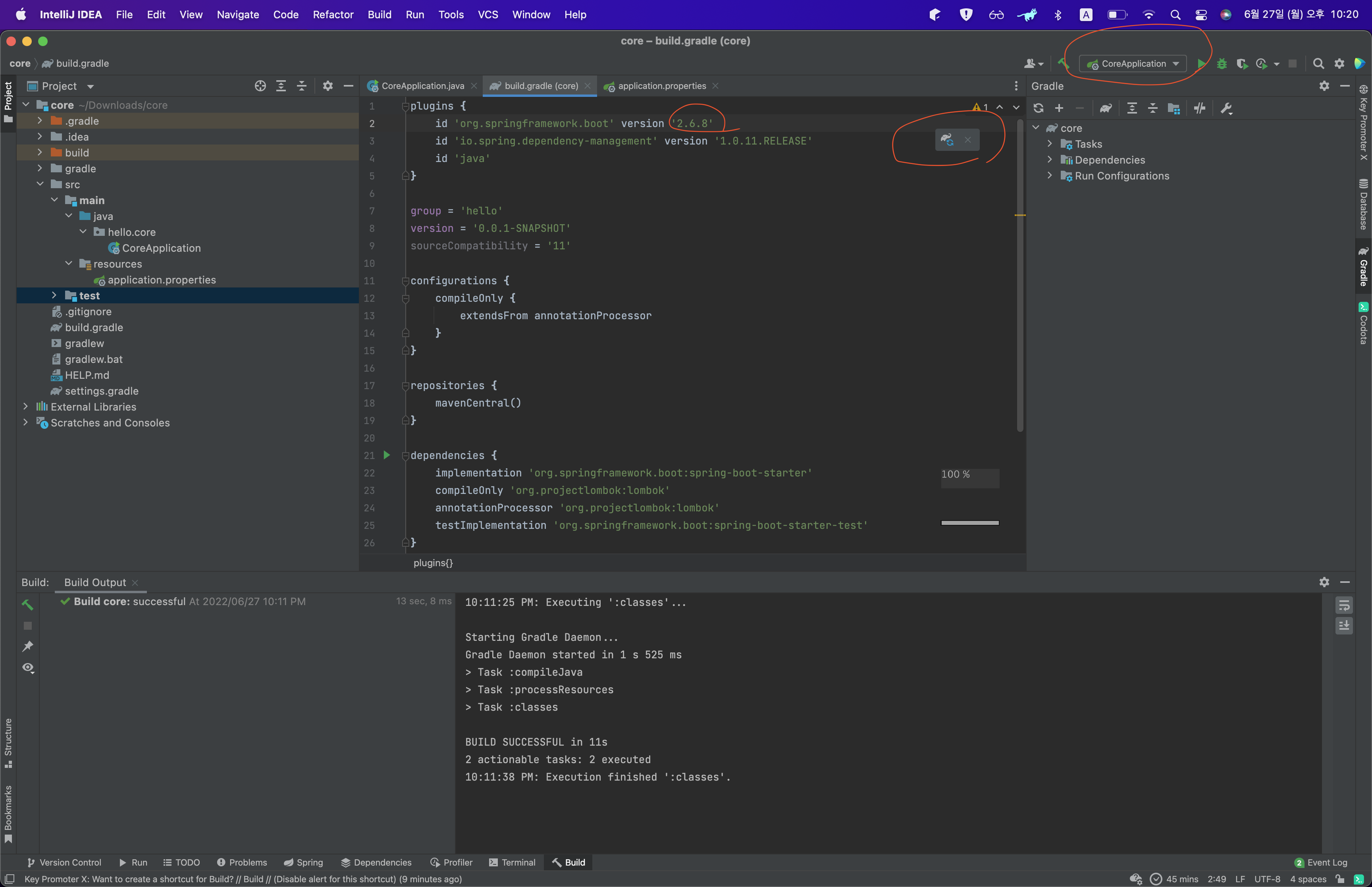Image resolution: width=1372 pixels, height=887 pixels.
Task: Click the green Run button for CoreApplication
Action: [x=1201, y=64]
